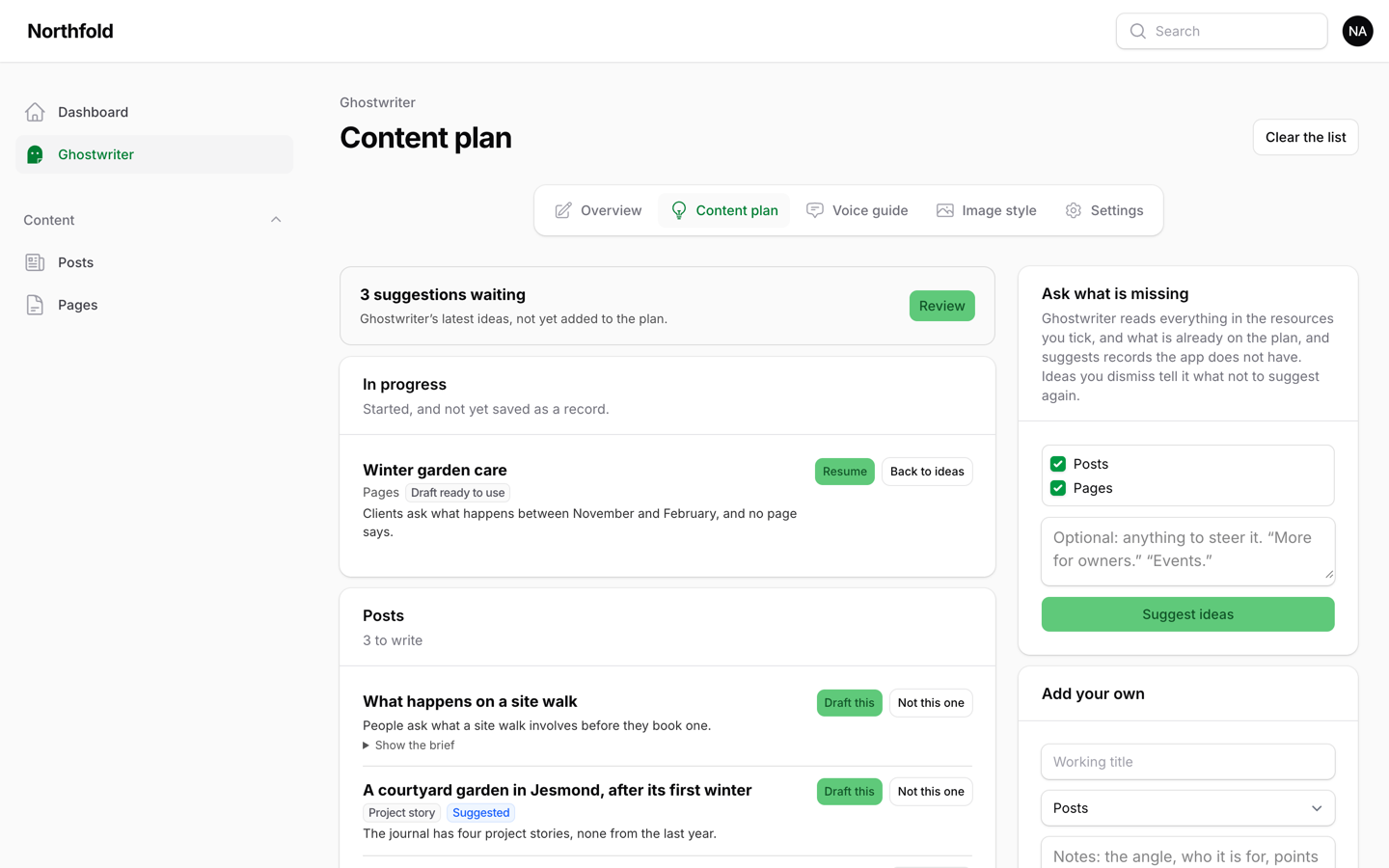Open Dashboard via its home icon

35,112
